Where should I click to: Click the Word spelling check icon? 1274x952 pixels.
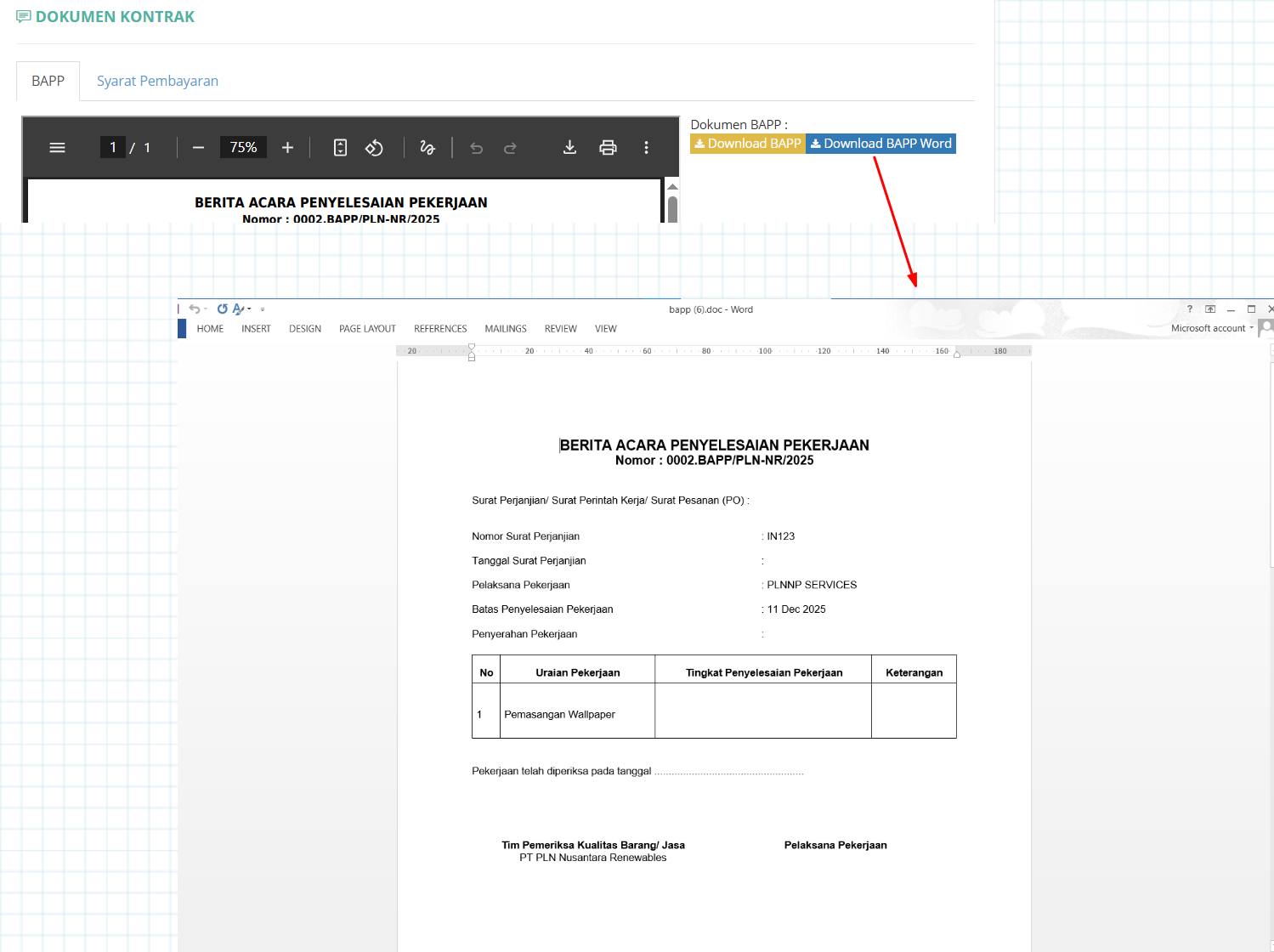pyautogui.click(x=238, y=309)
